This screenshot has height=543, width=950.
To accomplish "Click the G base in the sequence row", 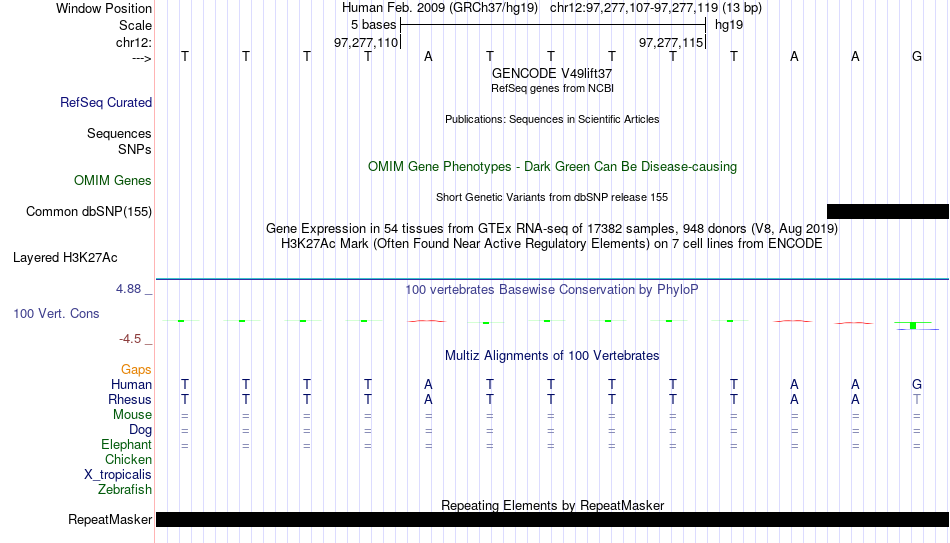I will pyautogui.click(x=917, y=56).
